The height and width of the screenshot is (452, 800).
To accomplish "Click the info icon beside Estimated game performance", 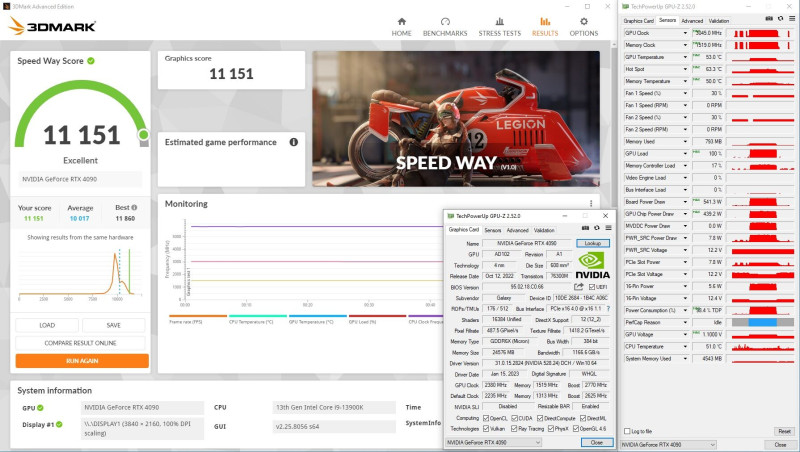I will [293, 142].
